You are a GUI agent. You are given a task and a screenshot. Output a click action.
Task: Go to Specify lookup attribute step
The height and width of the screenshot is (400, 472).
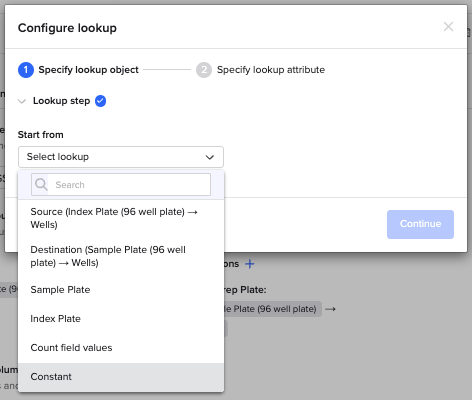click(x=271, y=70)
